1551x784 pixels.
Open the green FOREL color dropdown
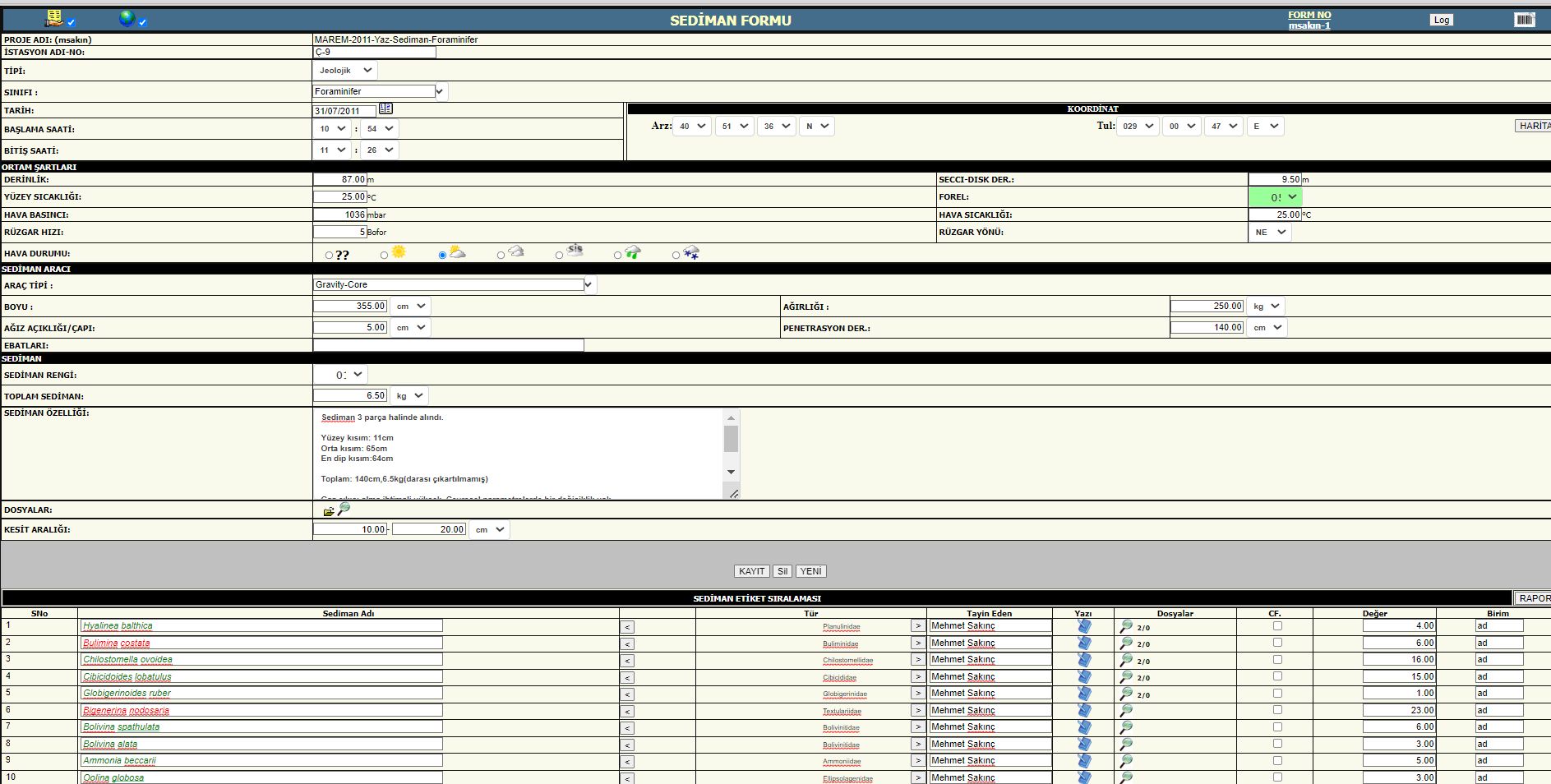click(1276, 197)
